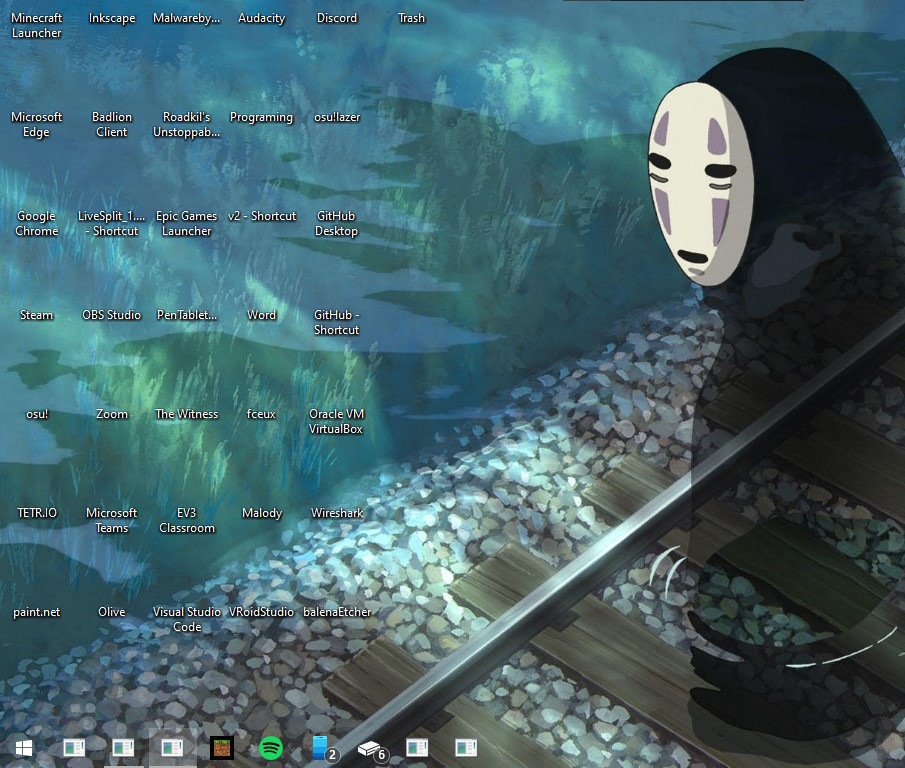Screen dimensions: 905x768
Task: Open balenaEtcher
Action: 336,611
